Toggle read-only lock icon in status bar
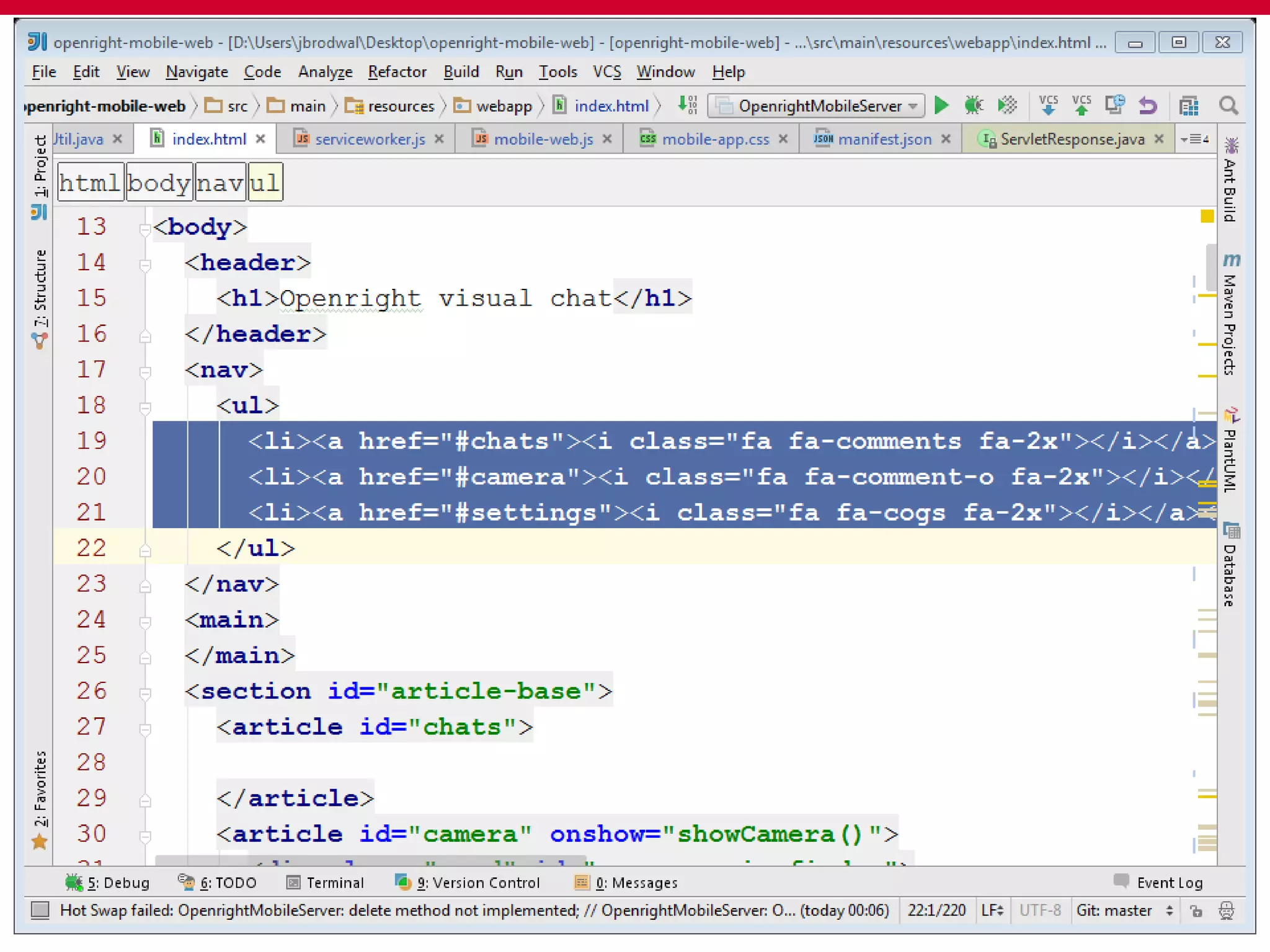 (1196, 910)
